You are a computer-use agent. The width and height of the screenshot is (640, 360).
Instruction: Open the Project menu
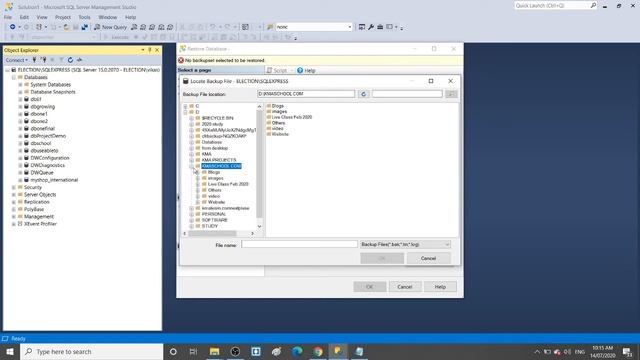click(63, 17)
